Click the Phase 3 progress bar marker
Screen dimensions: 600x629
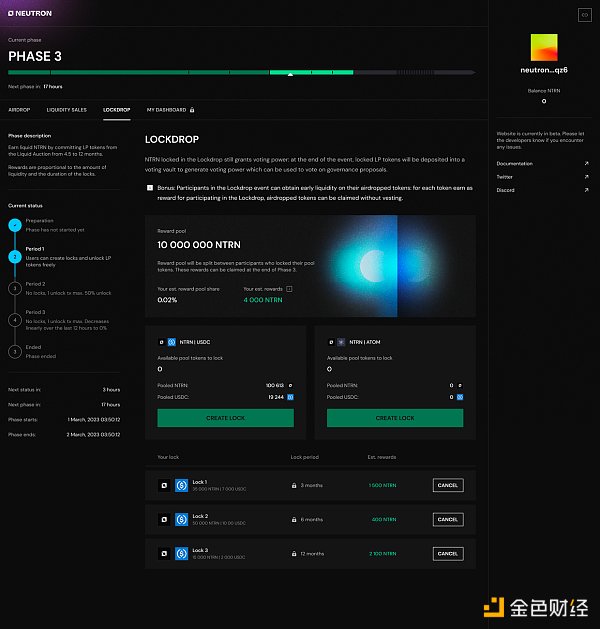289,72
